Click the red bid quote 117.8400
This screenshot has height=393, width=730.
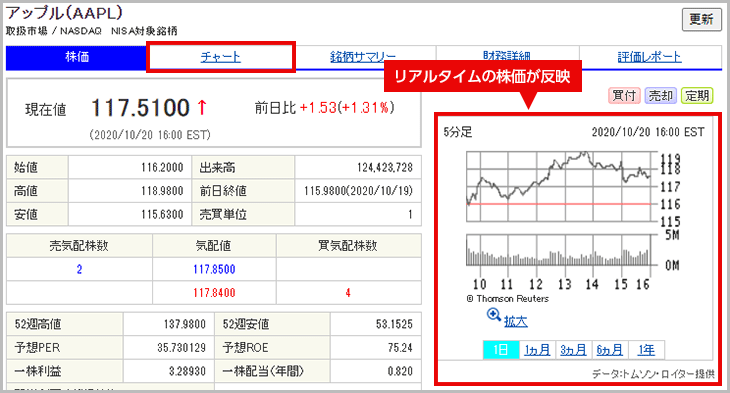click(x=214, y=293)
